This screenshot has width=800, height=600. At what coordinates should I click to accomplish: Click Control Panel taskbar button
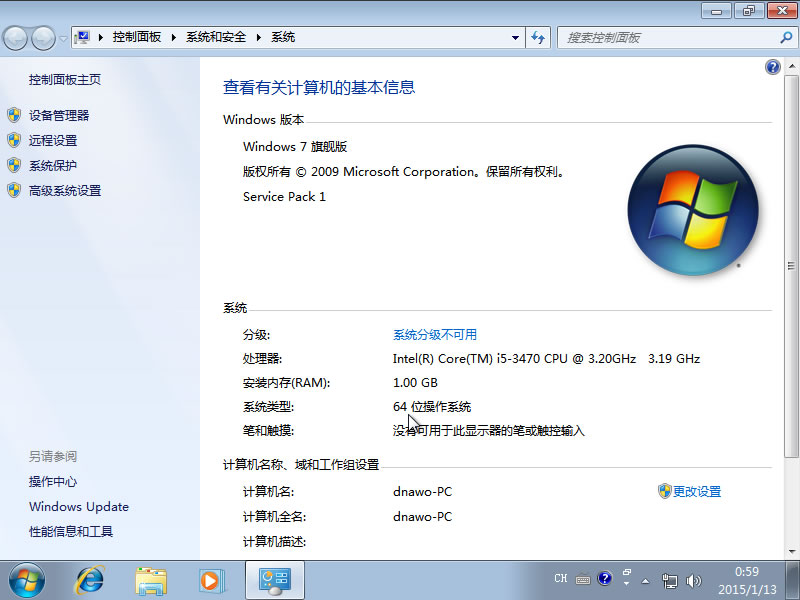(275, 580)
